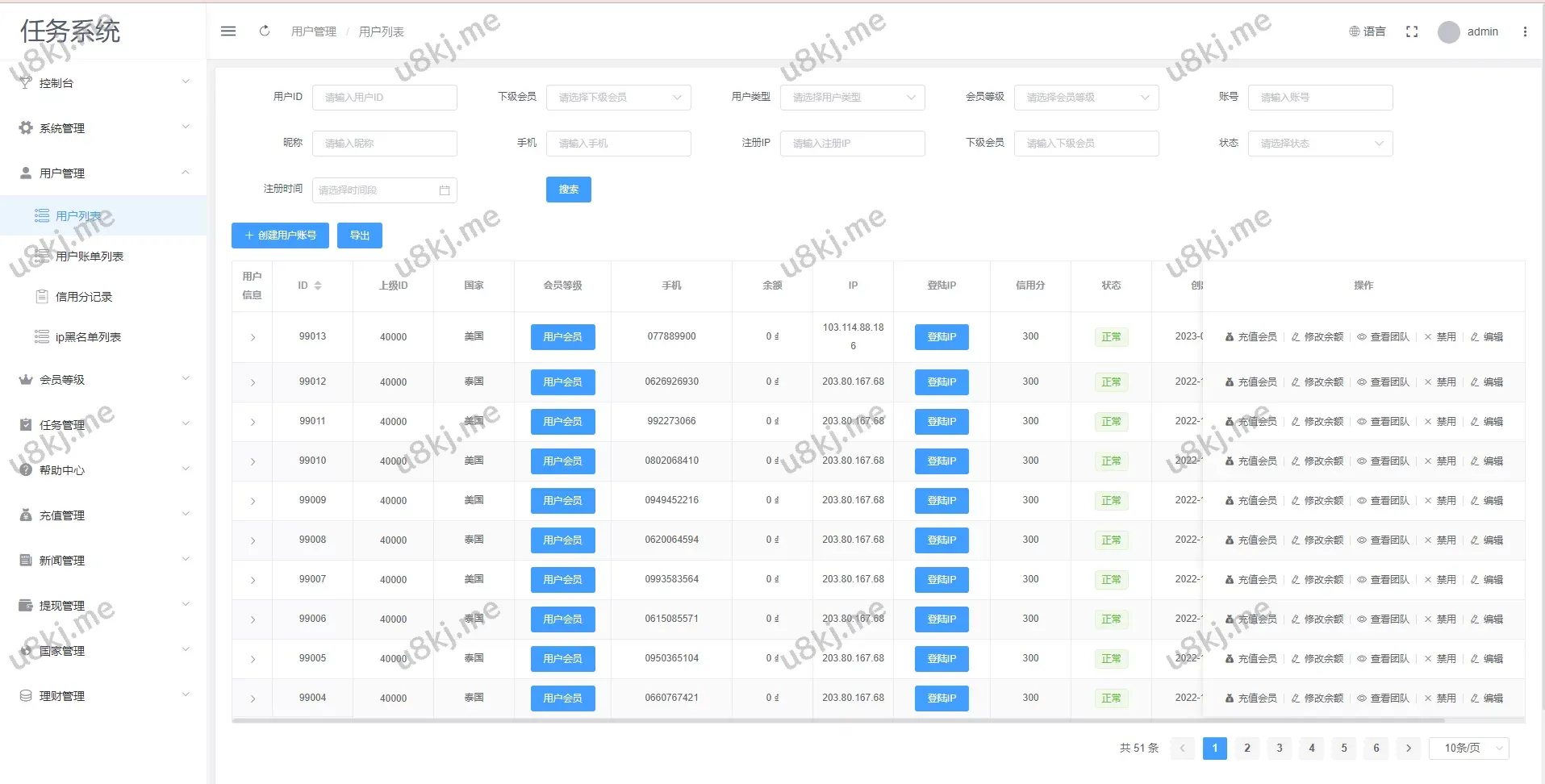The height and width of the screenshot is (784, 1545).
Task: Expand the 系统管理 sidebar menu
Action: click(103, 128)
